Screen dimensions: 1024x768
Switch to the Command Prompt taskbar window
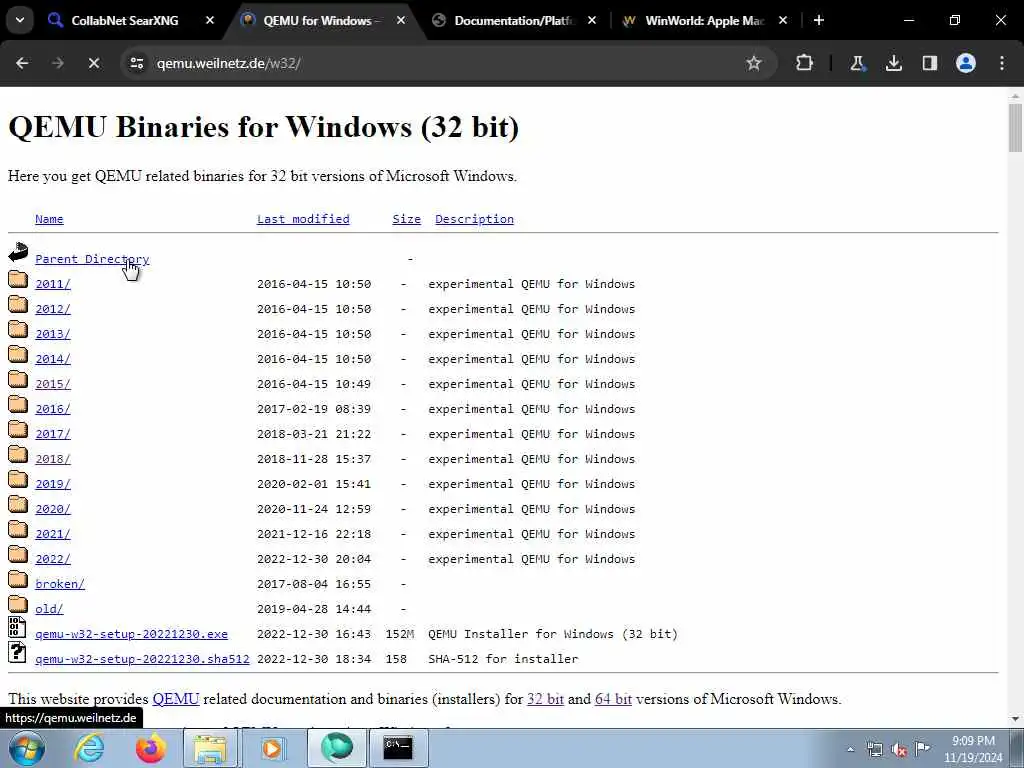(398, 748)
